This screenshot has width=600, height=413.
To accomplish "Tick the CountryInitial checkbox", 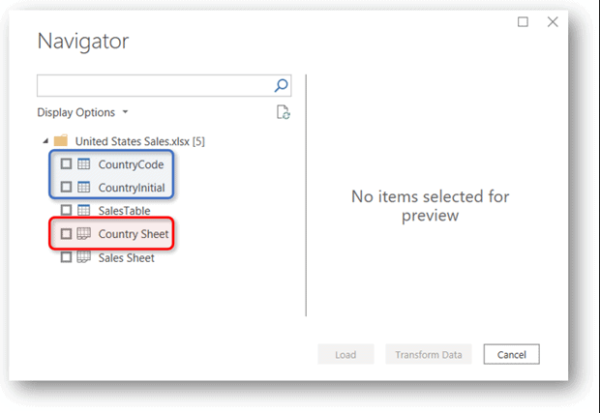I will point(66,187).
